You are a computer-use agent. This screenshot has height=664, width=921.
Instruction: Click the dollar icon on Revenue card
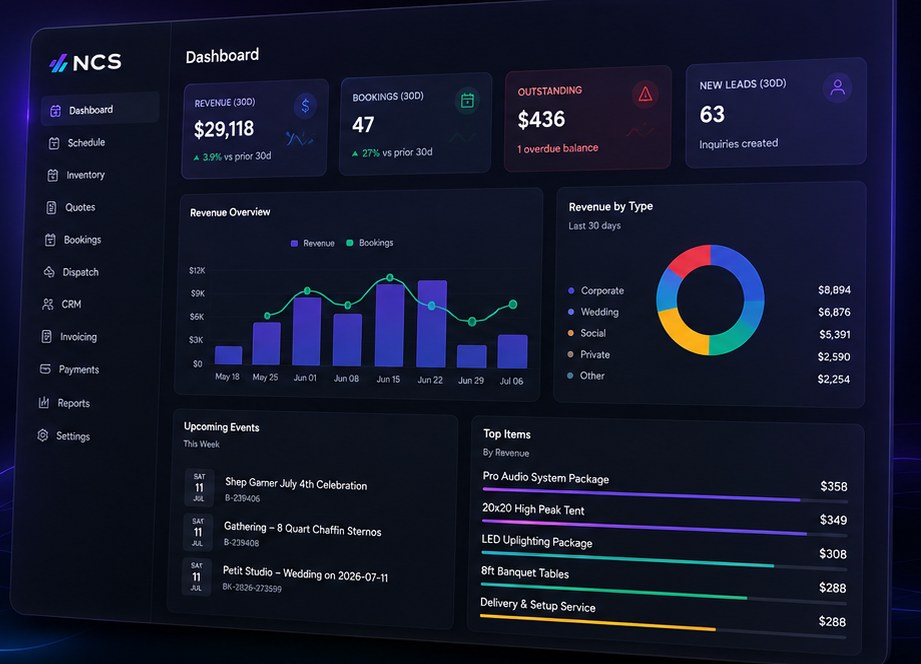tap(305, 106)
